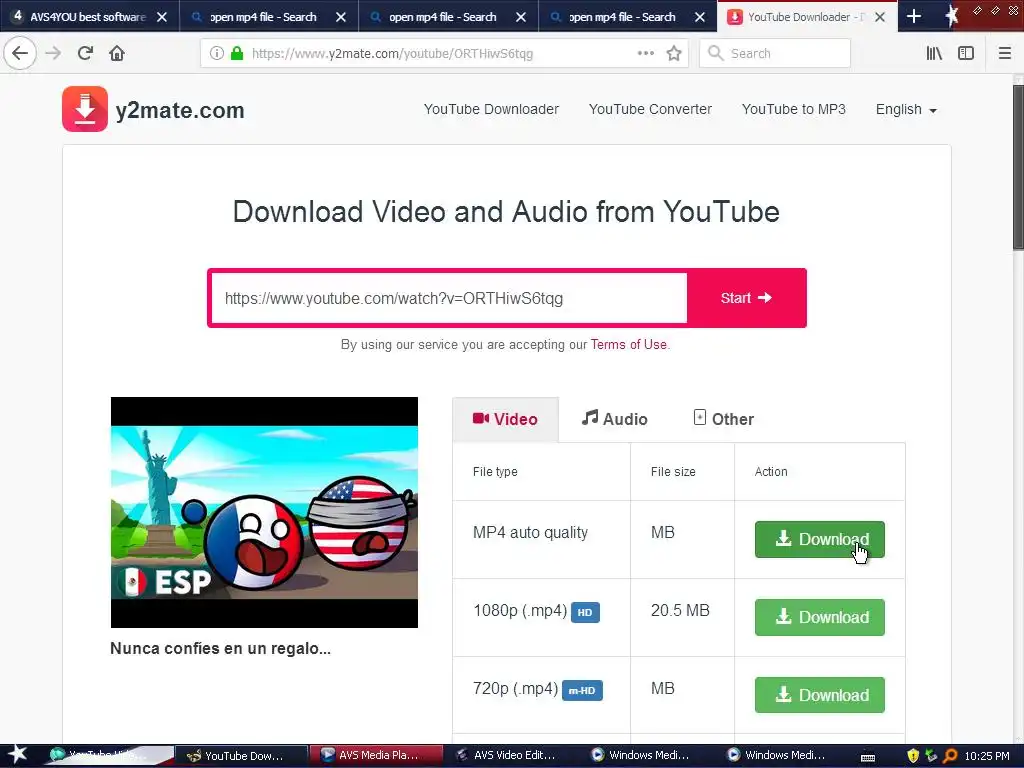Click the orange magnifier tray icon

pyautogui.click(x=950, y=756)
